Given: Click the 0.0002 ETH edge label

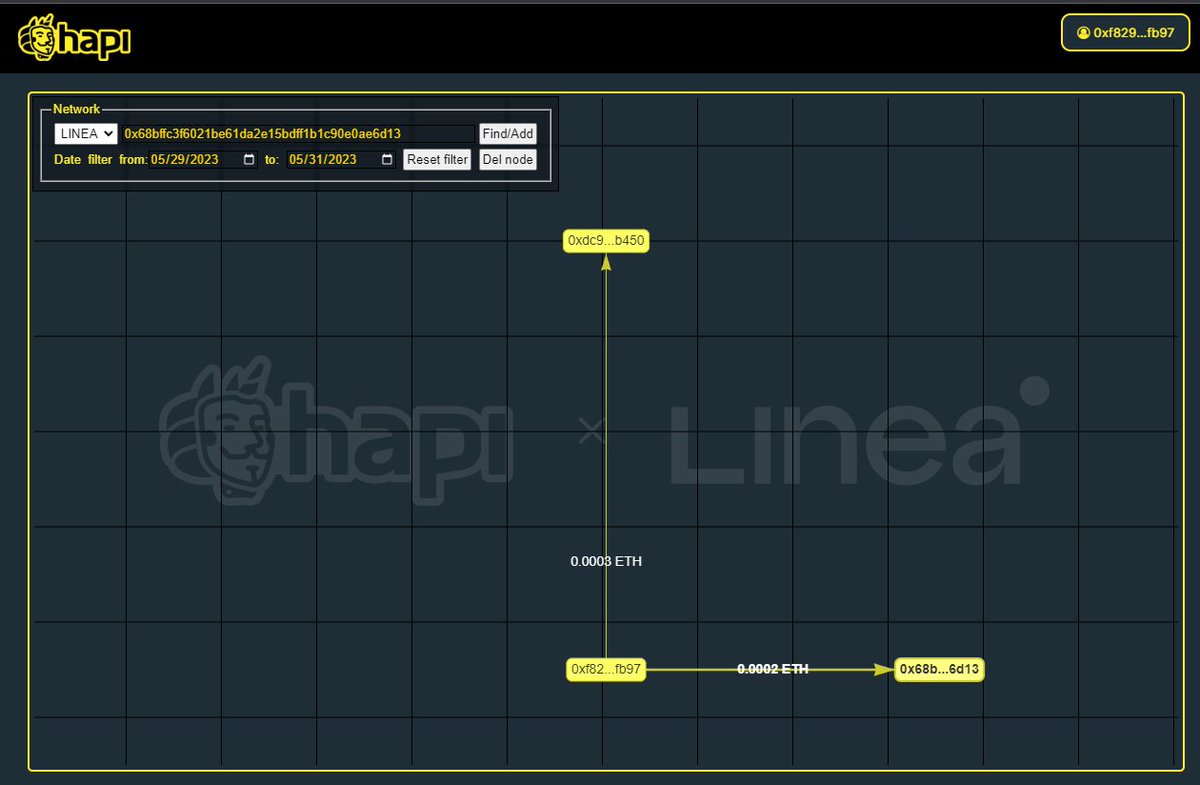Looking at the screenshot, I should tap(772, 669).
